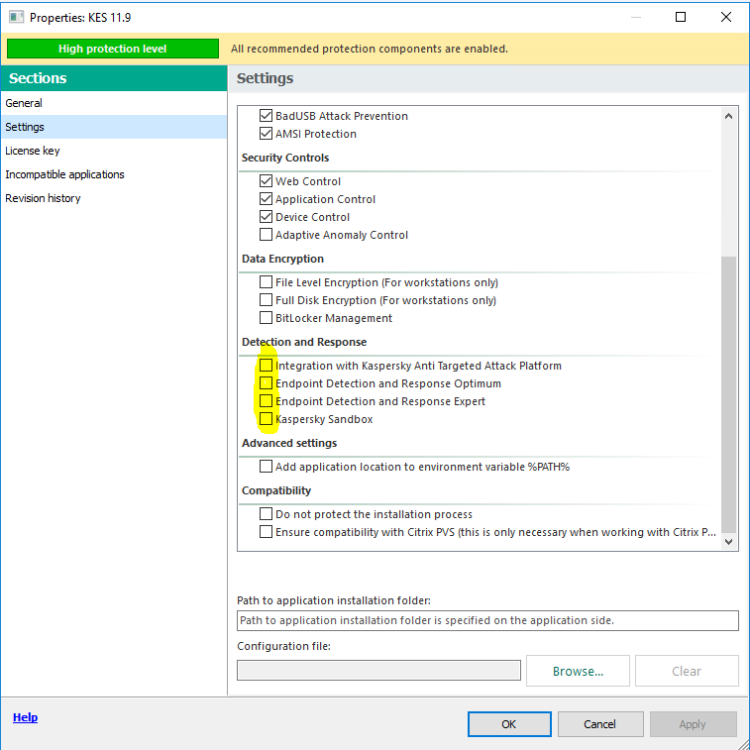This screenshot has height=750, width=750.
Task: Click the Clear button
Action: pyautogui.click(x=686, y=671)
